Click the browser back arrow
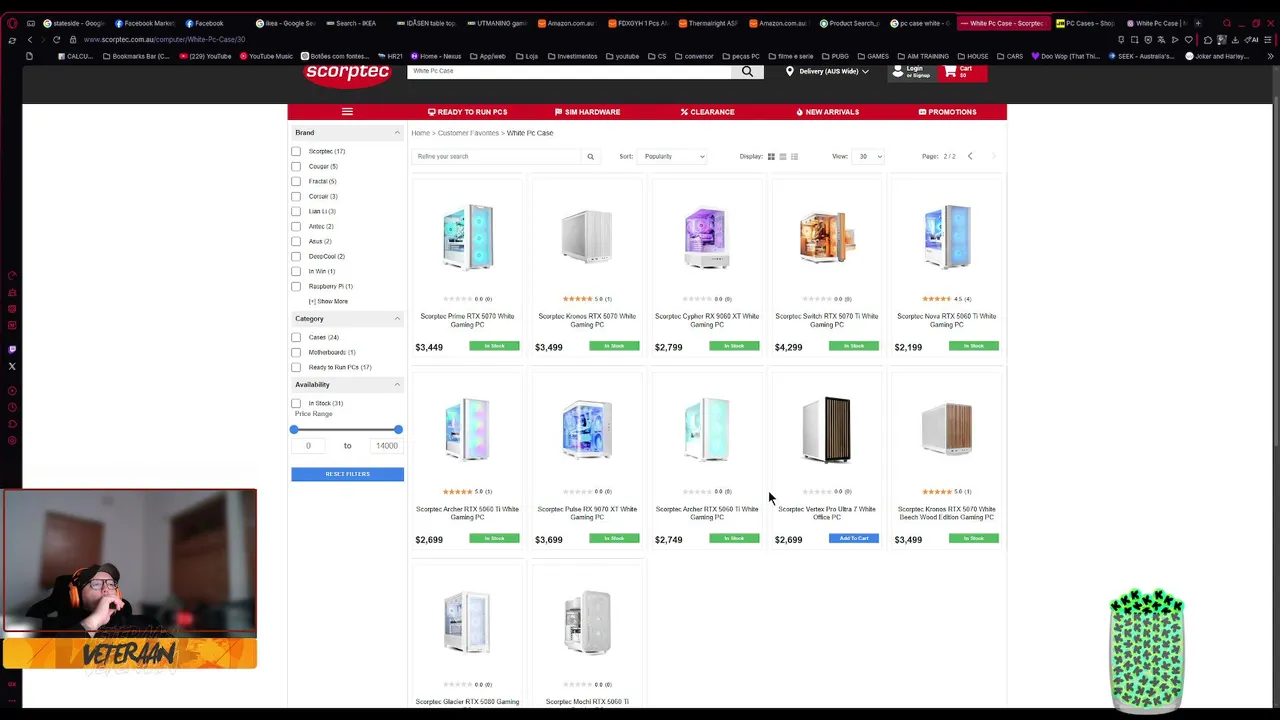 click(x=30, y=40)
